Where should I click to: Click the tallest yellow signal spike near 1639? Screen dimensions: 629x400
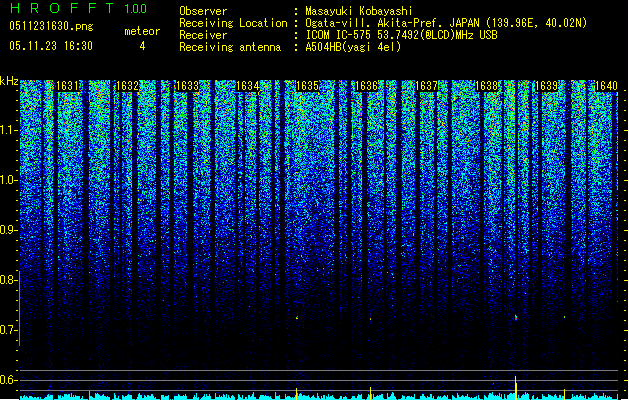pos(516,388)
